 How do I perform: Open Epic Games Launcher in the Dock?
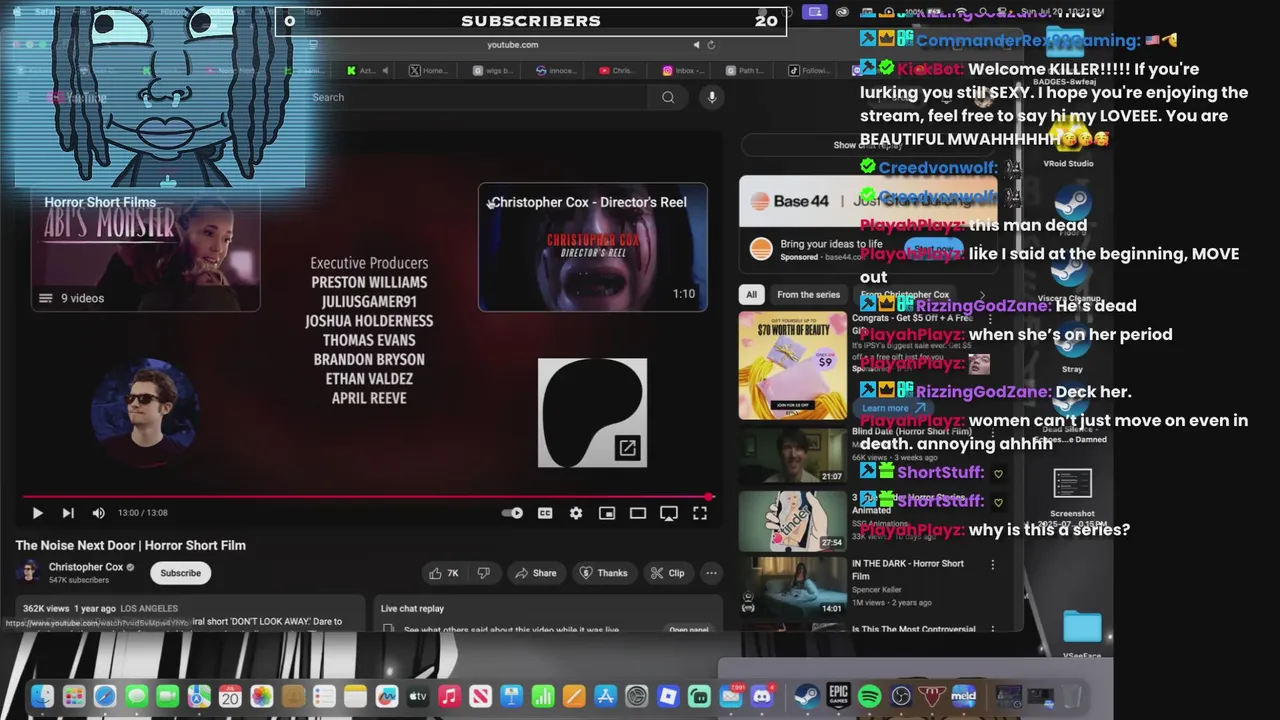(838, 696)
